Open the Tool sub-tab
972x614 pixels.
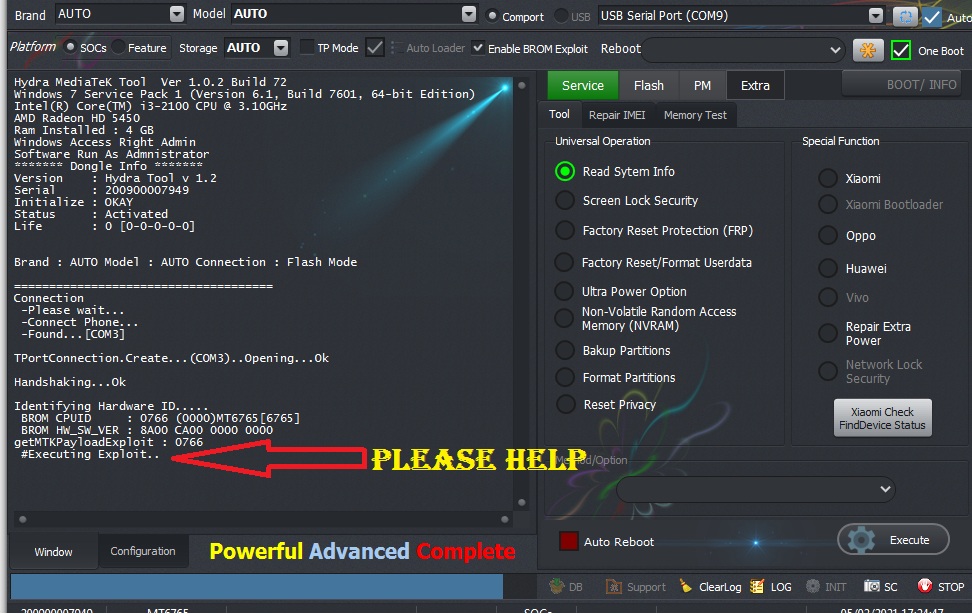559,114
